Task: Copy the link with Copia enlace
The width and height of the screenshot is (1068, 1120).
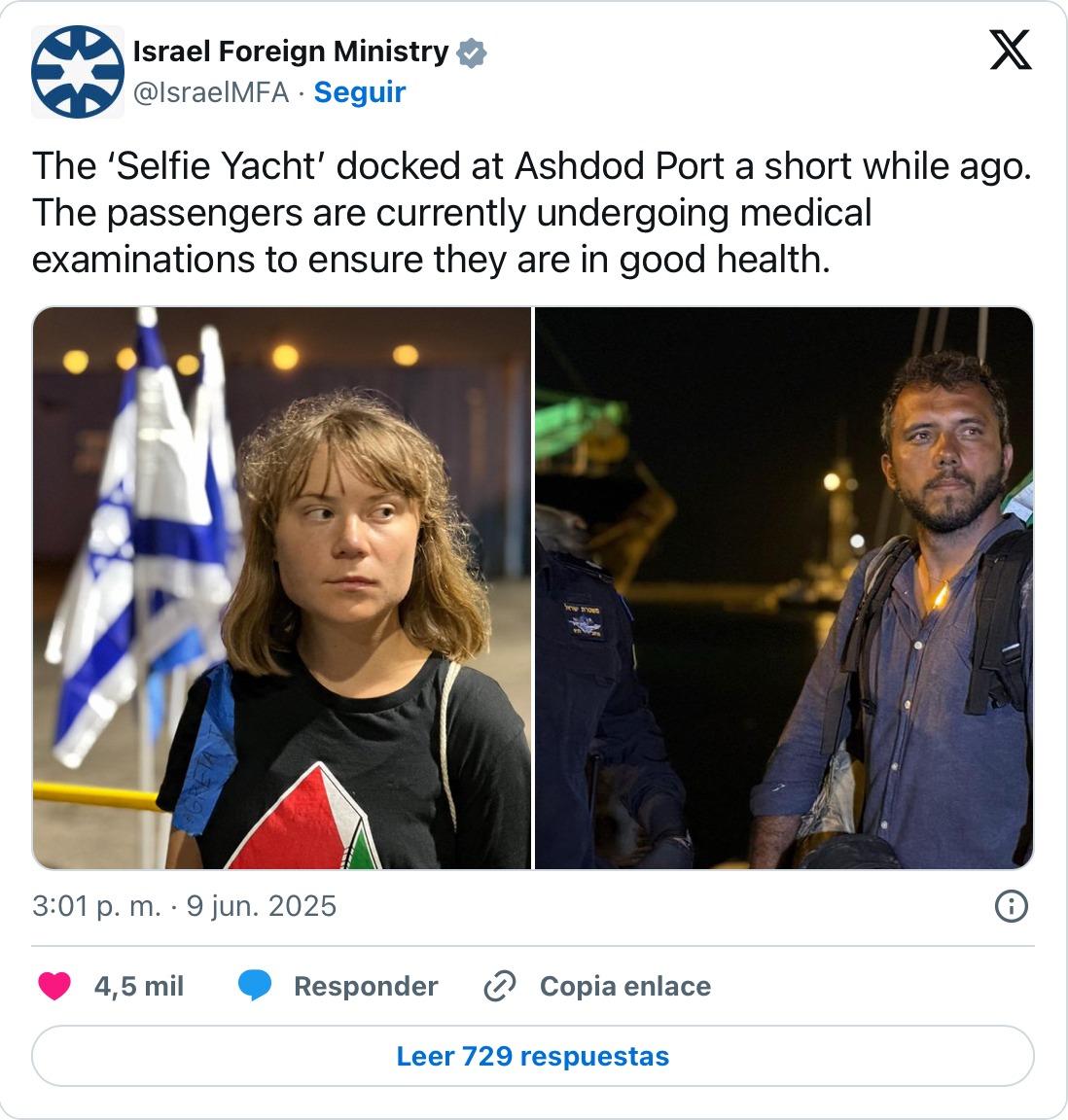Action: [625, 986]
